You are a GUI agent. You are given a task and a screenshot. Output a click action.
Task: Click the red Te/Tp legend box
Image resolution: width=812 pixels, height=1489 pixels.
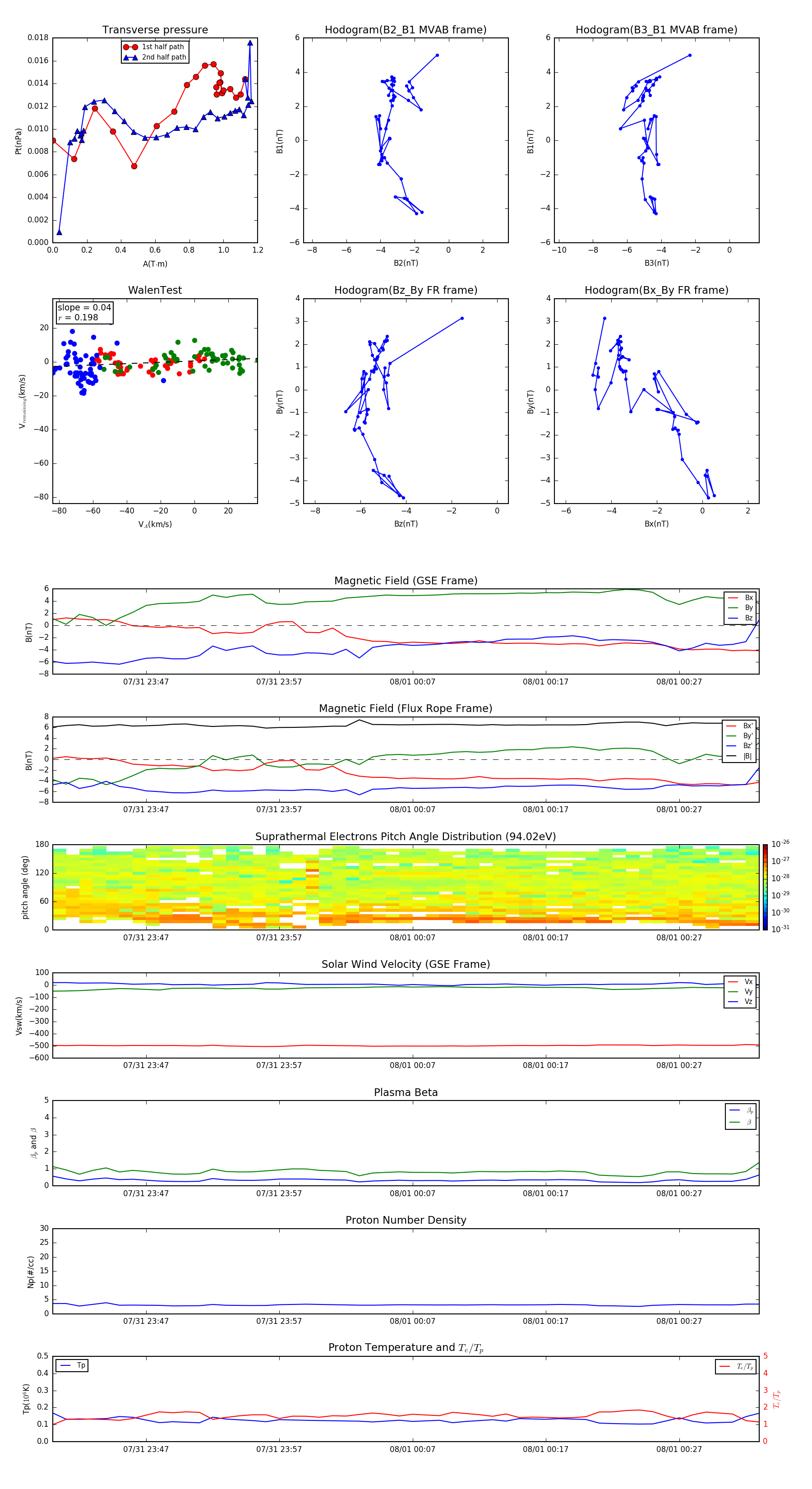(736, 1366)
